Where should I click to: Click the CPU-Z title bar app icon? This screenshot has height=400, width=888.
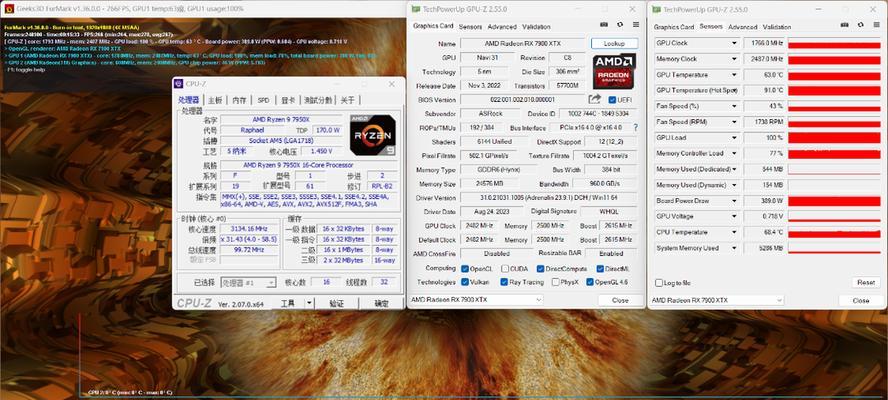point(178,84)
